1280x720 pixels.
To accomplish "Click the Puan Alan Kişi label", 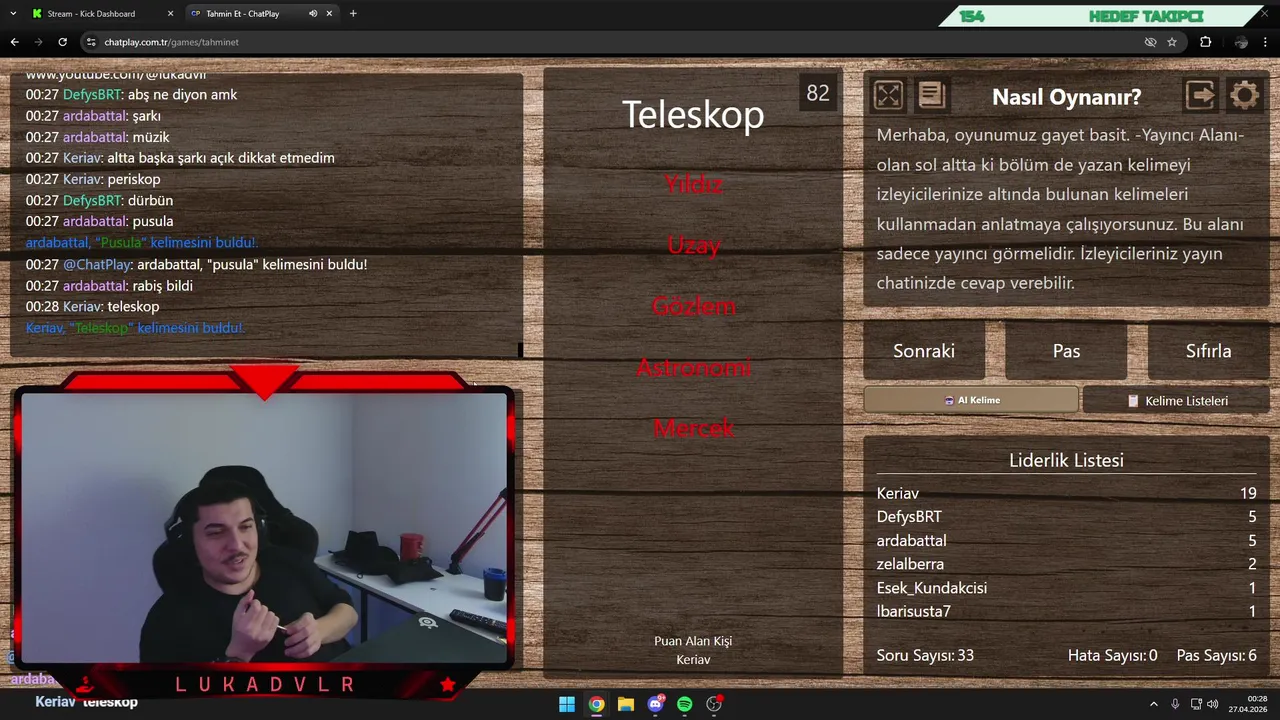I will coord(693,641).
